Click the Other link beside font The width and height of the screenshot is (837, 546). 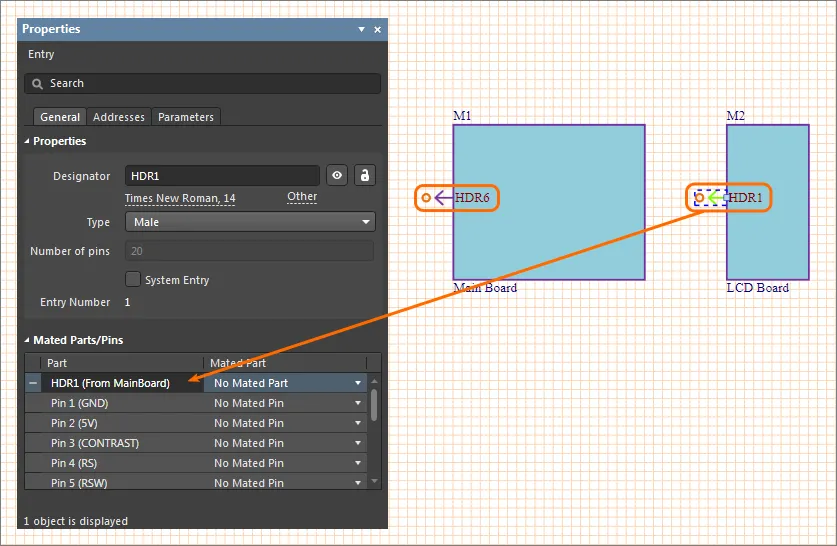(302, 196)
